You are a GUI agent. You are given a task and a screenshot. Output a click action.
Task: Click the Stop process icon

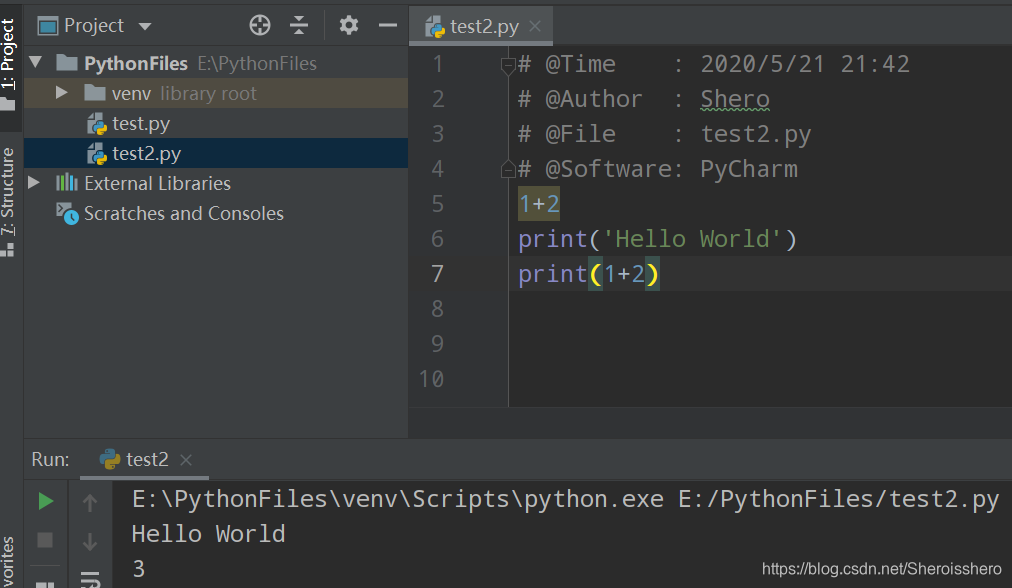click(44, 540)
